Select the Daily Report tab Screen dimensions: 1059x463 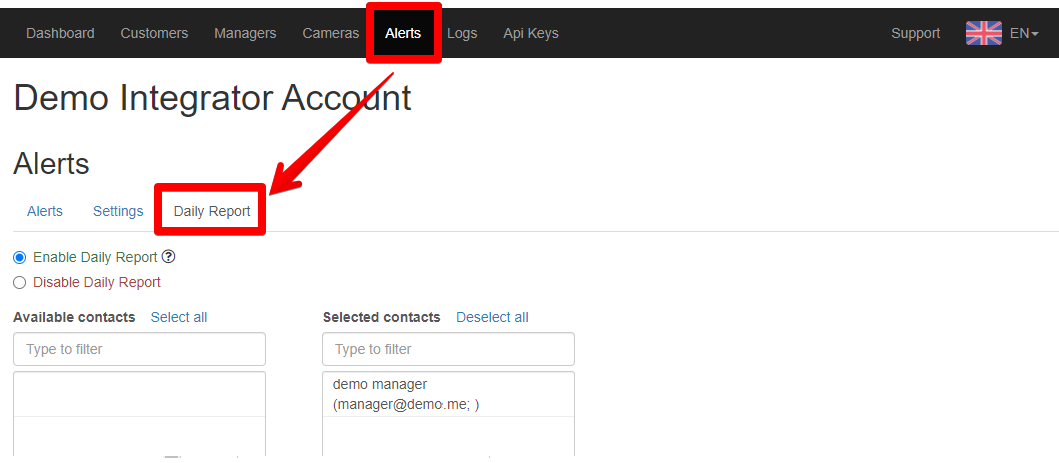click(212, 211)
